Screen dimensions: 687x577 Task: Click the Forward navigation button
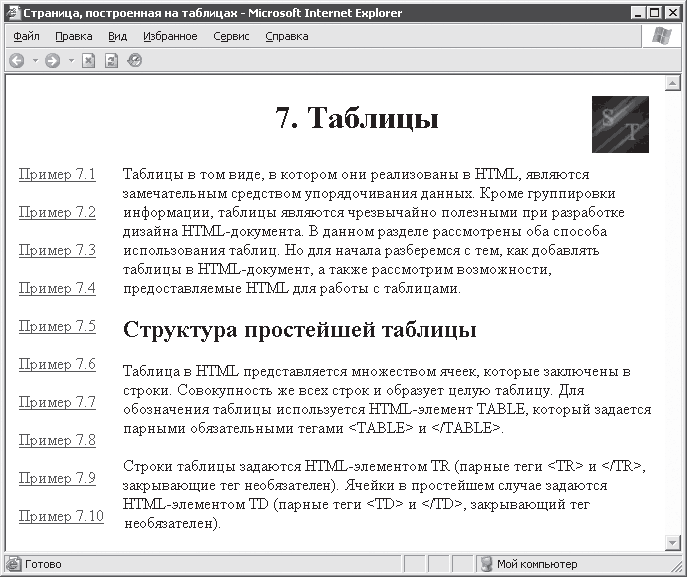52,60
